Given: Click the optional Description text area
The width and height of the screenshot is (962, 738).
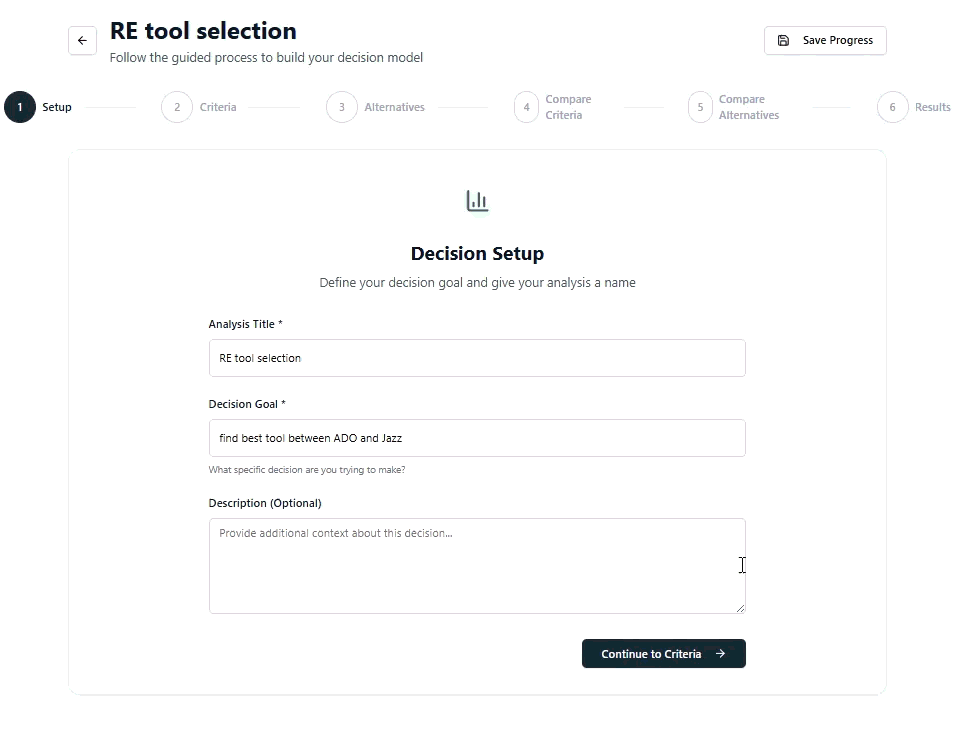Looking at the screenshot, I should (477, 565).
